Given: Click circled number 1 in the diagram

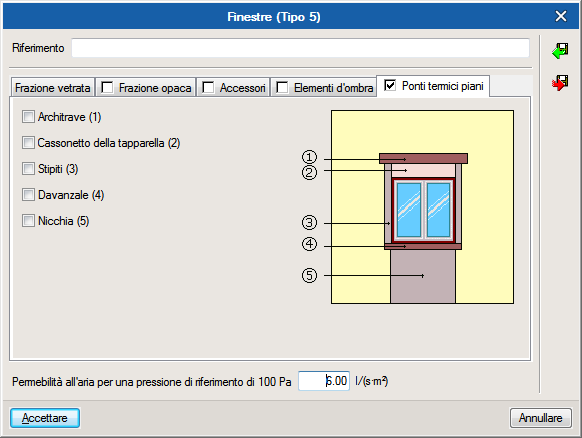Looking at the screenshot, I should coord(309,157).
